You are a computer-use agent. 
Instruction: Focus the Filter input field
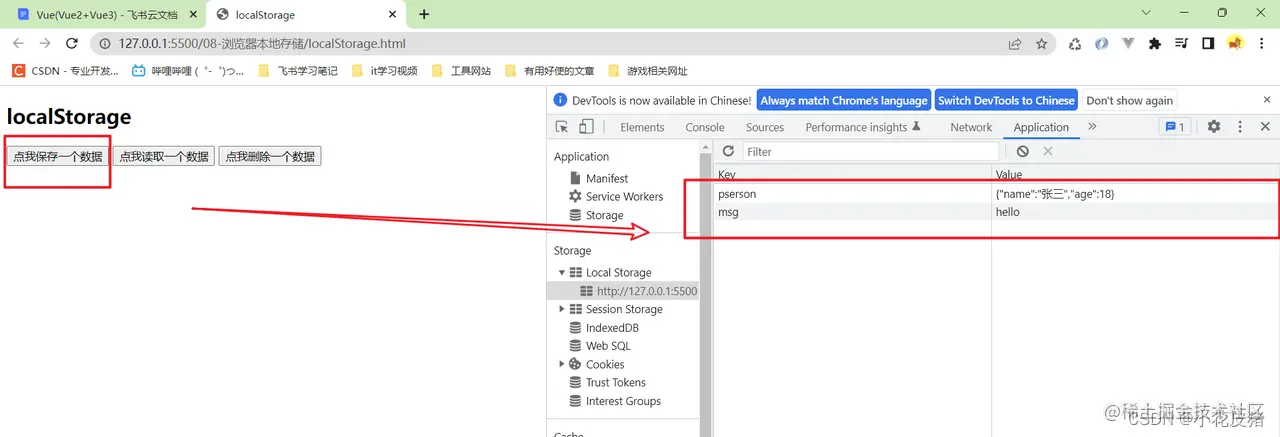871,151
